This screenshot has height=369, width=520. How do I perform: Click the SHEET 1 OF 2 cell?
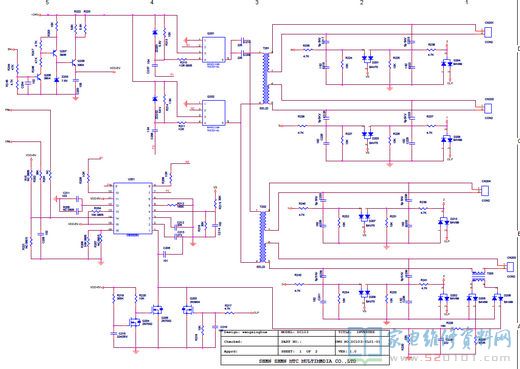306,351
